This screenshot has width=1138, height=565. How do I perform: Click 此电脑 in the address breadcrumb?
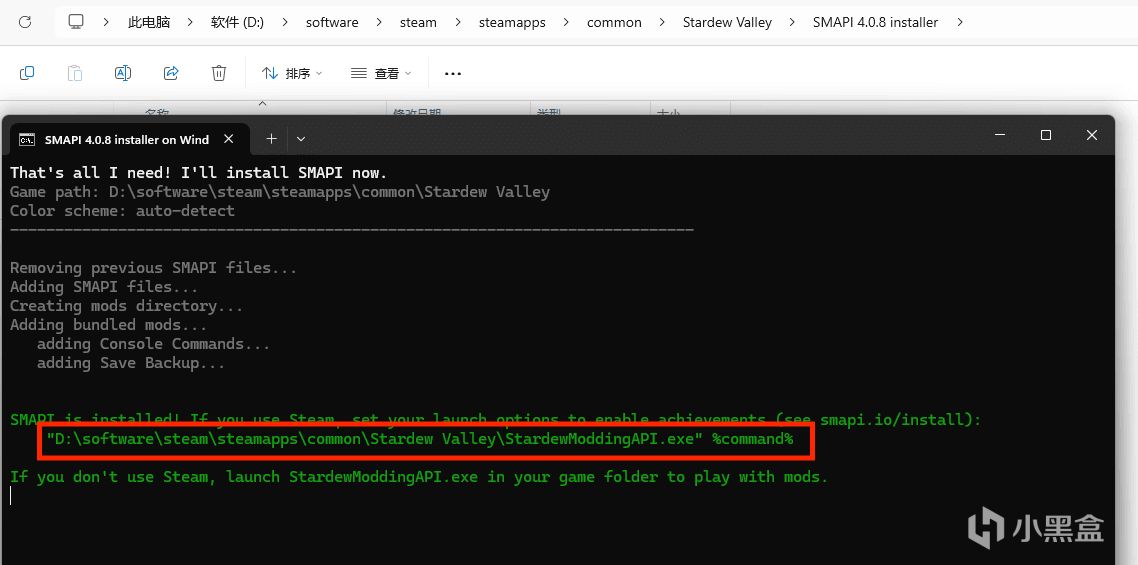[149, 23]
